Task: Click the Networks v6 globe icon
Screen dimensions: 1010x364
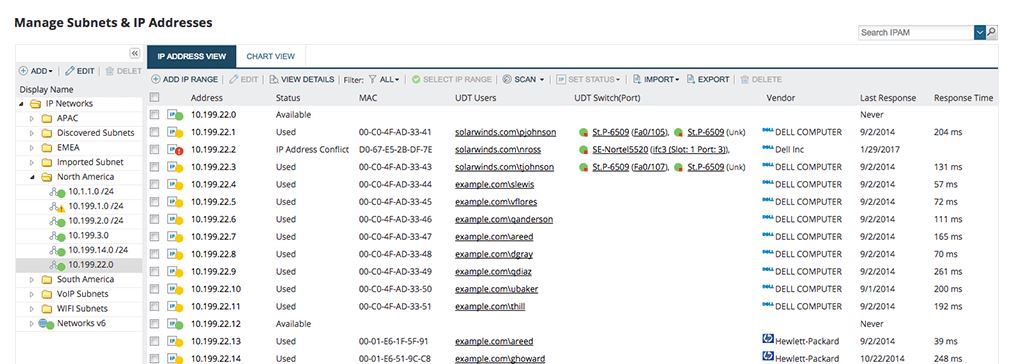Action: pos(46,323)
